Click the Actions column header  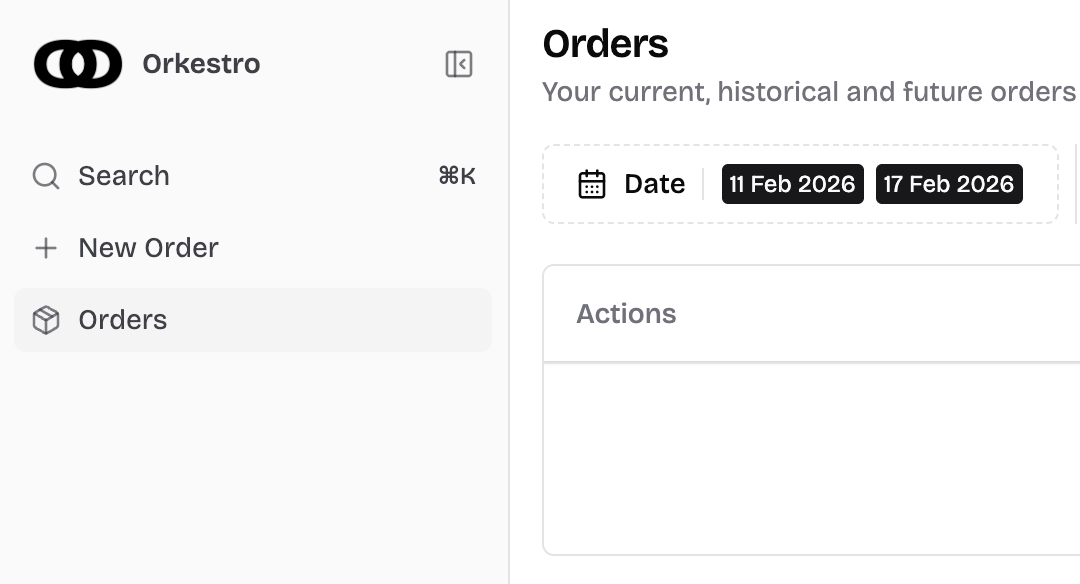click(x=626, y=314)
